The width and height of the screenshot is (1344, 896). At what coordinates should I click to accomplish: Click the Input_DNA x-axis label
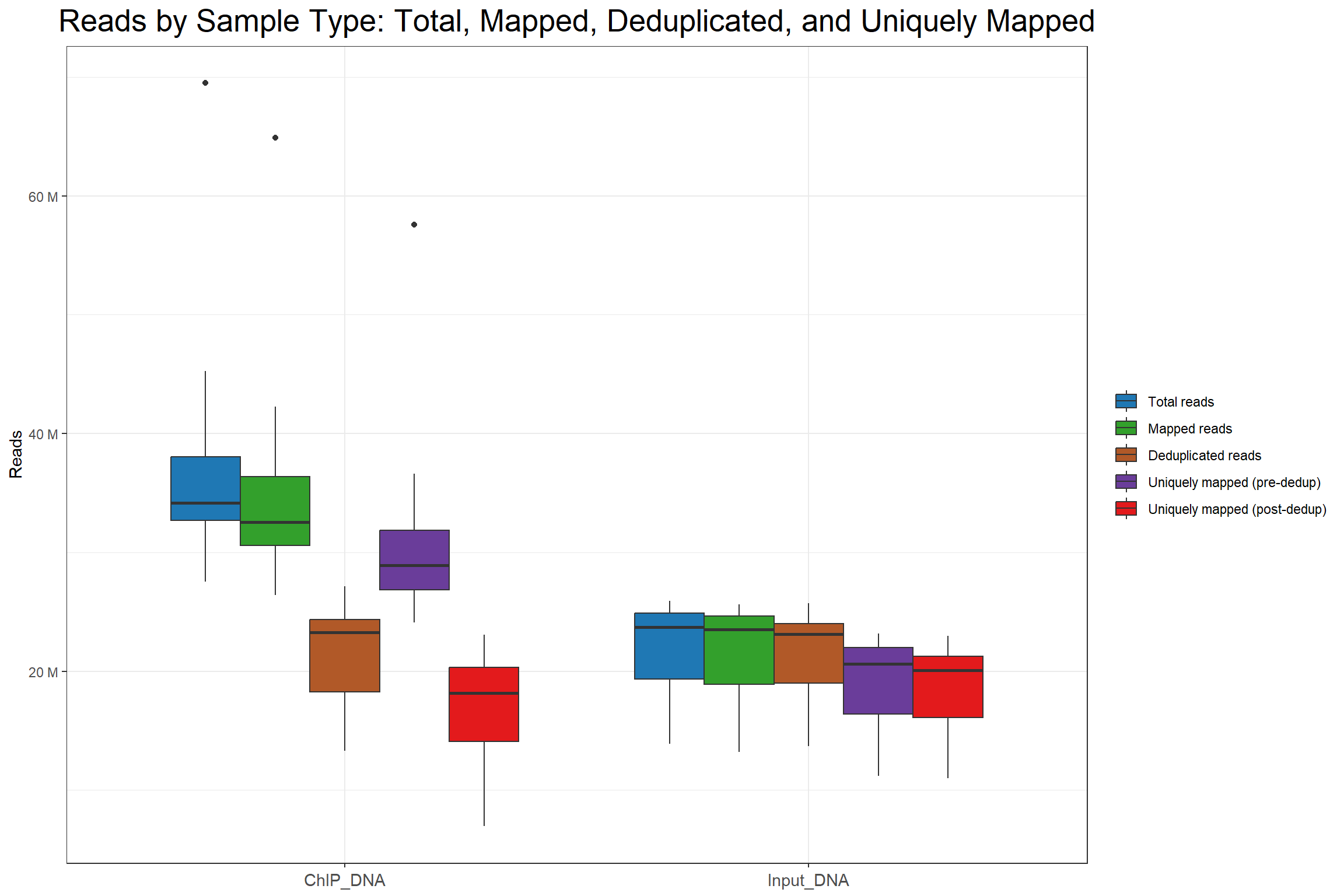[808, 880]
